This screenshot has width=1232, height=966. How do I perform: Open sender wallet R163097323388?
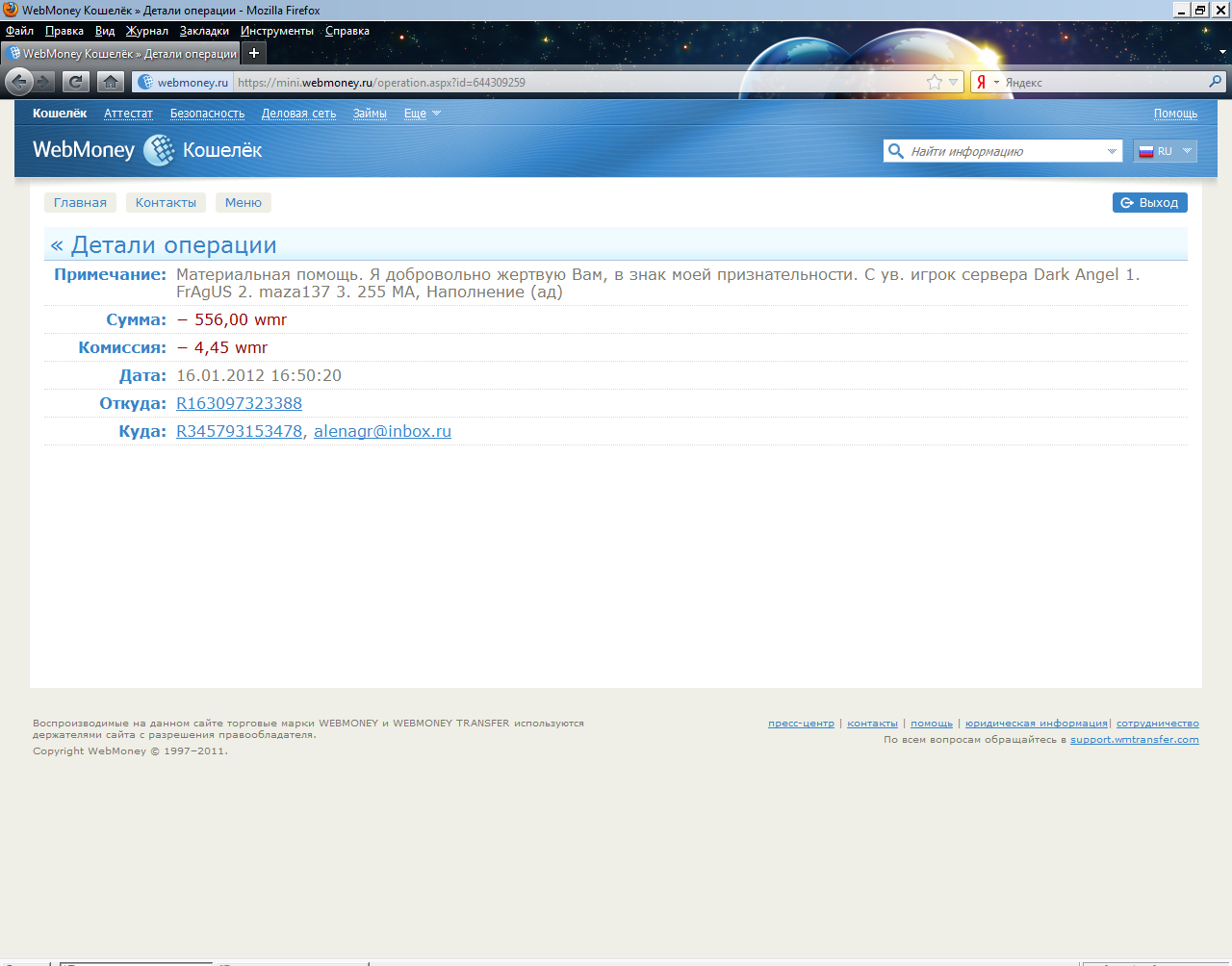coord(239,403)
